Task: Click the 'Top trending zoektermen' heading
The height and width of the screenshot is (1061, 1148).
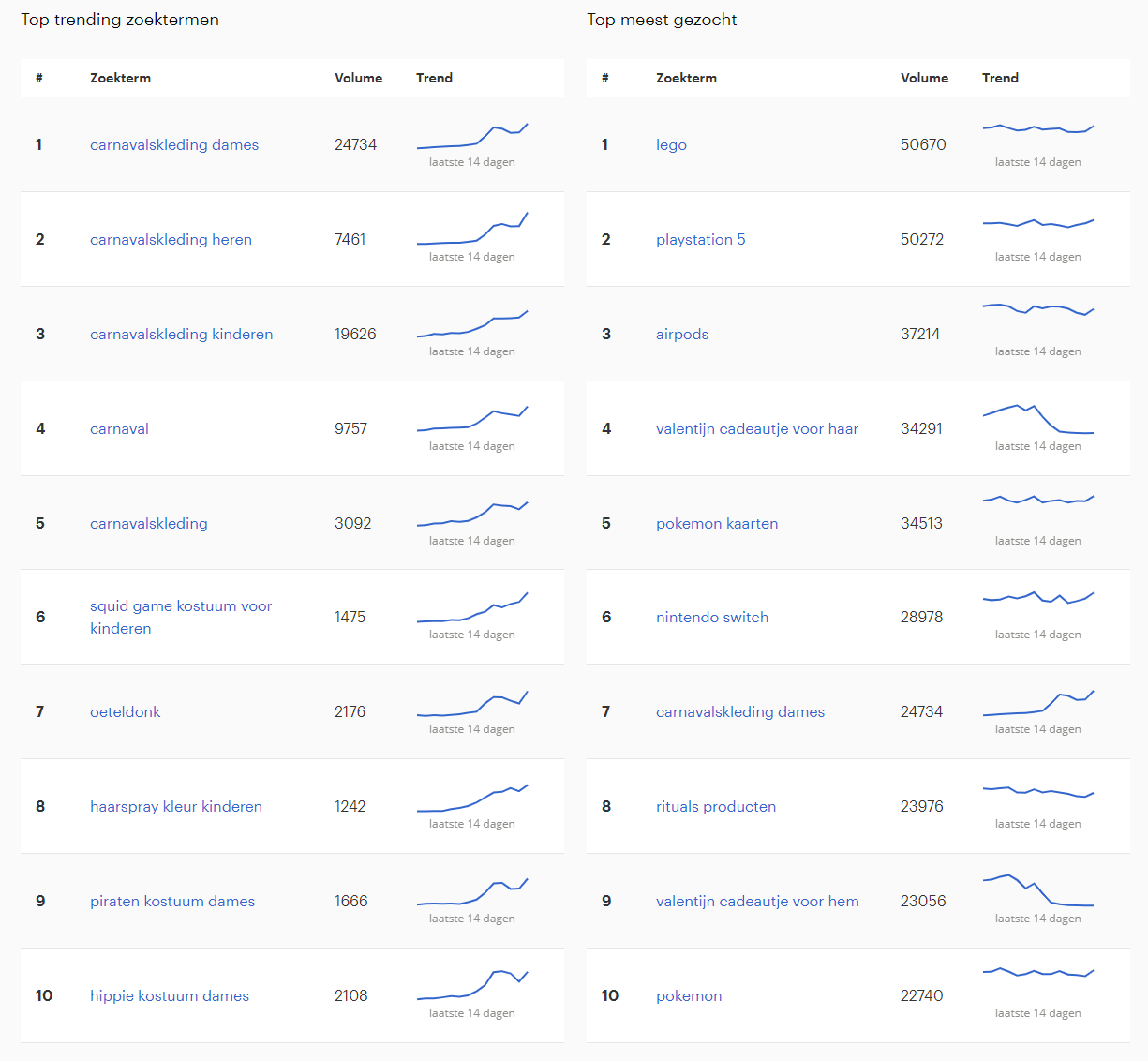Action: click(x=120, y=20)
